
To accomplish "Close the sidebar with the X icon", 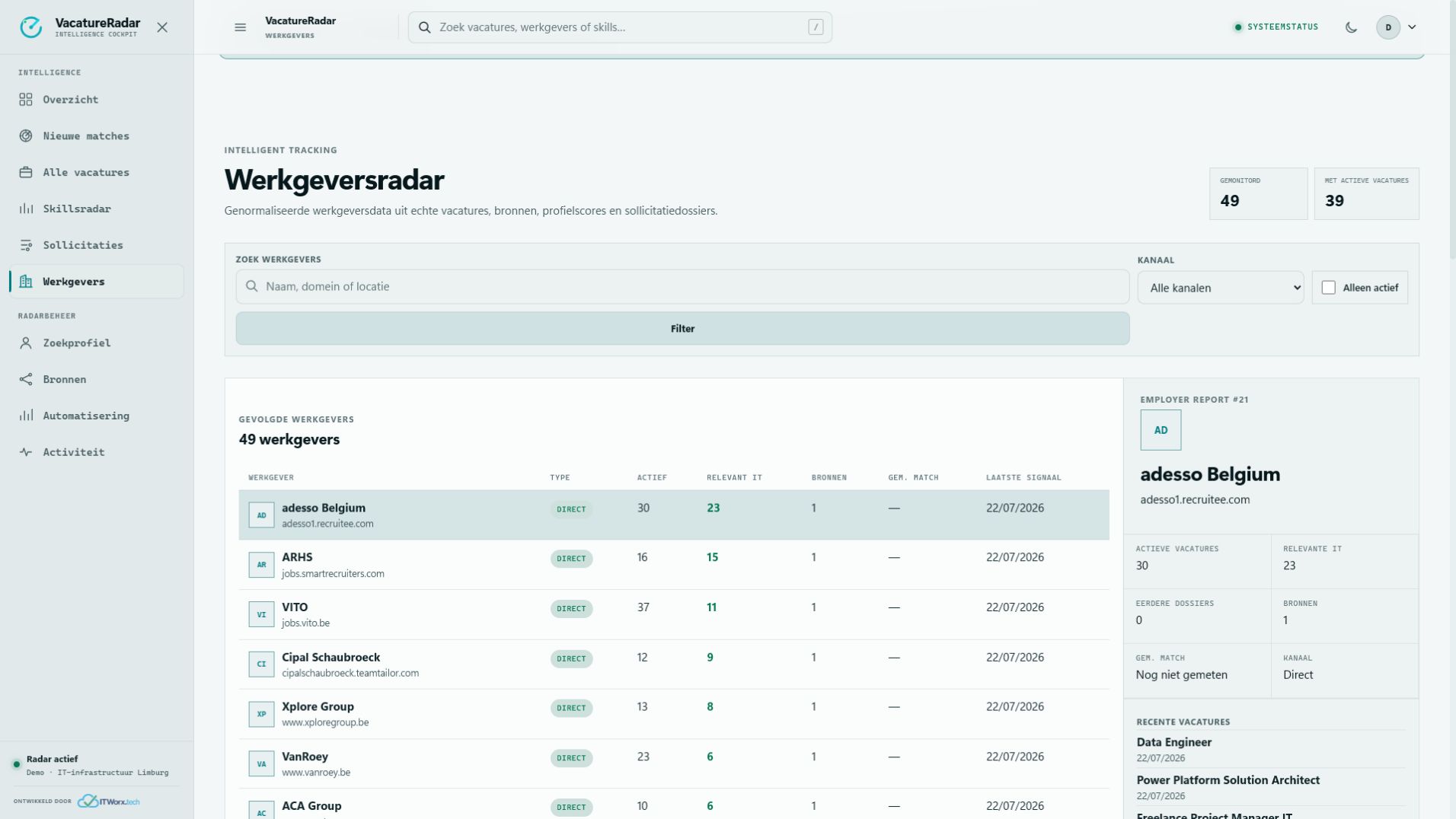I will (162, 27).
